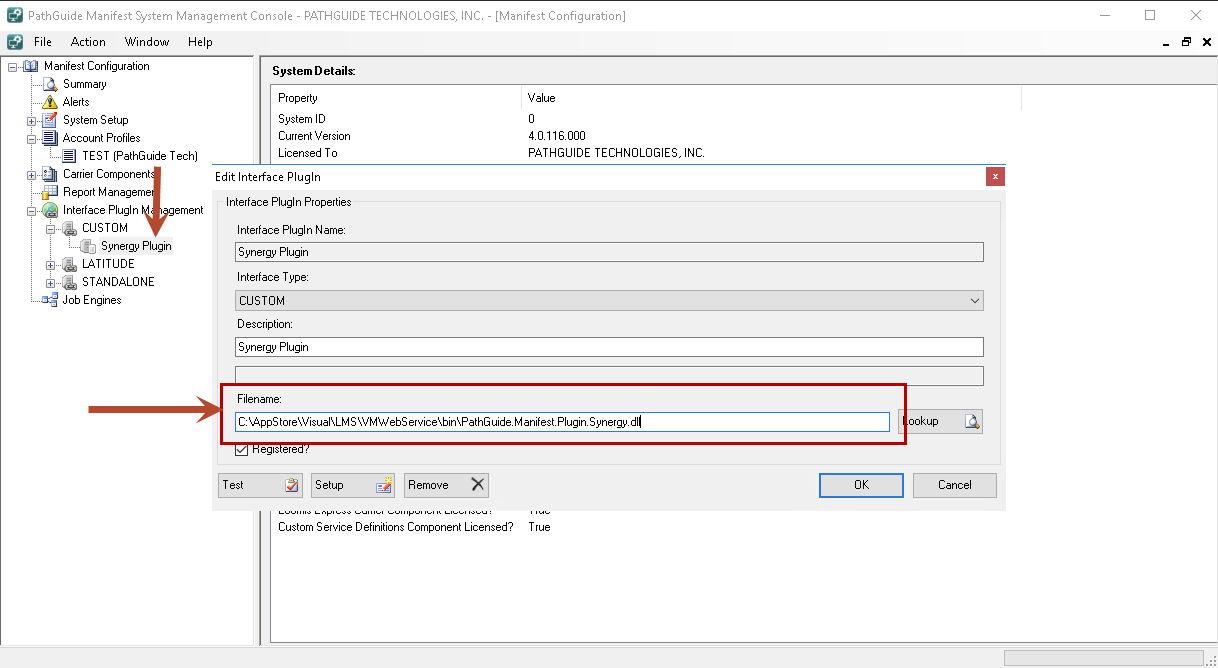Click the Summary magnifier icon

pyautogui.click(x=51, y=84)
